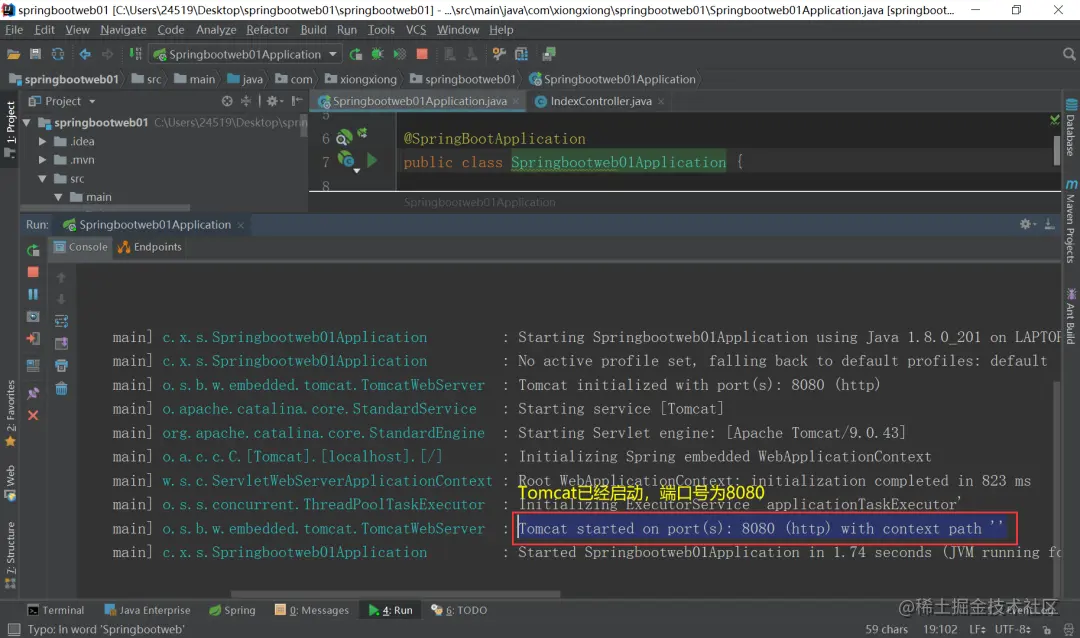Collapse the main folder

pyautogui.click(x=59, y=197)
